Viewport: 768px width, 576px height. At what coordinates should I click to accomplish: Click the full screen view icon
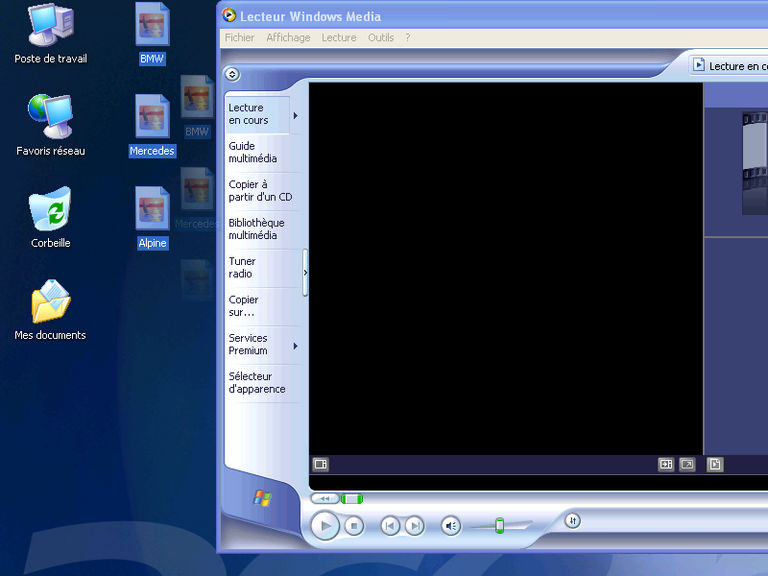687,464
